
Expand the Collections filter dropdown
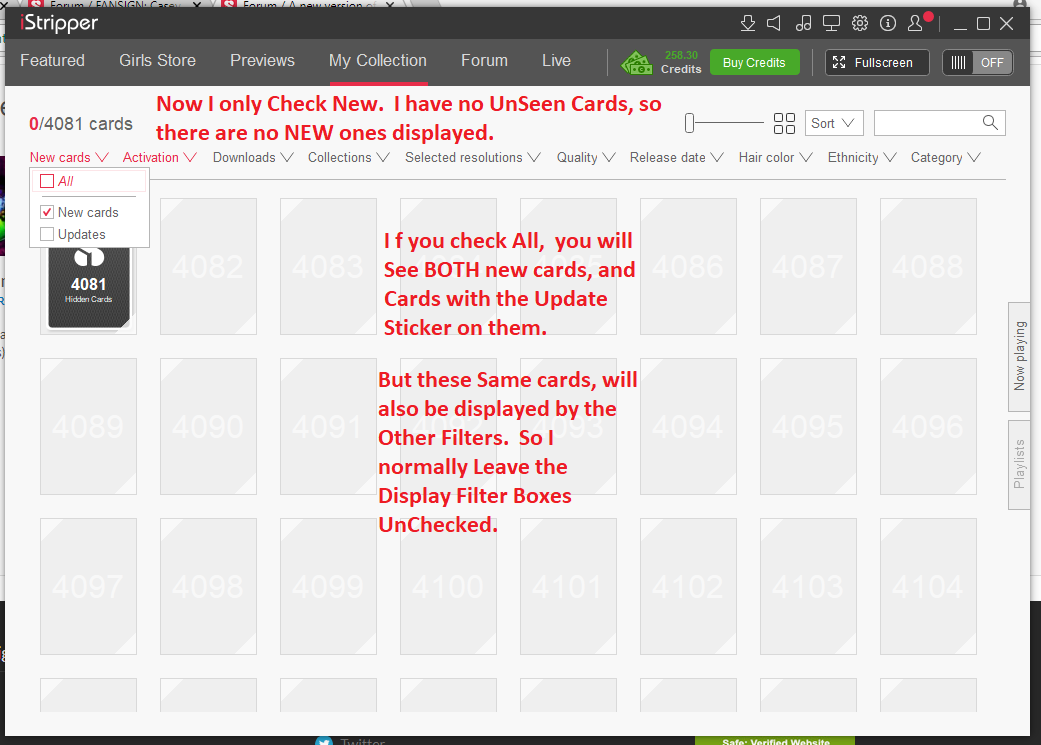[x=349, y=158]
